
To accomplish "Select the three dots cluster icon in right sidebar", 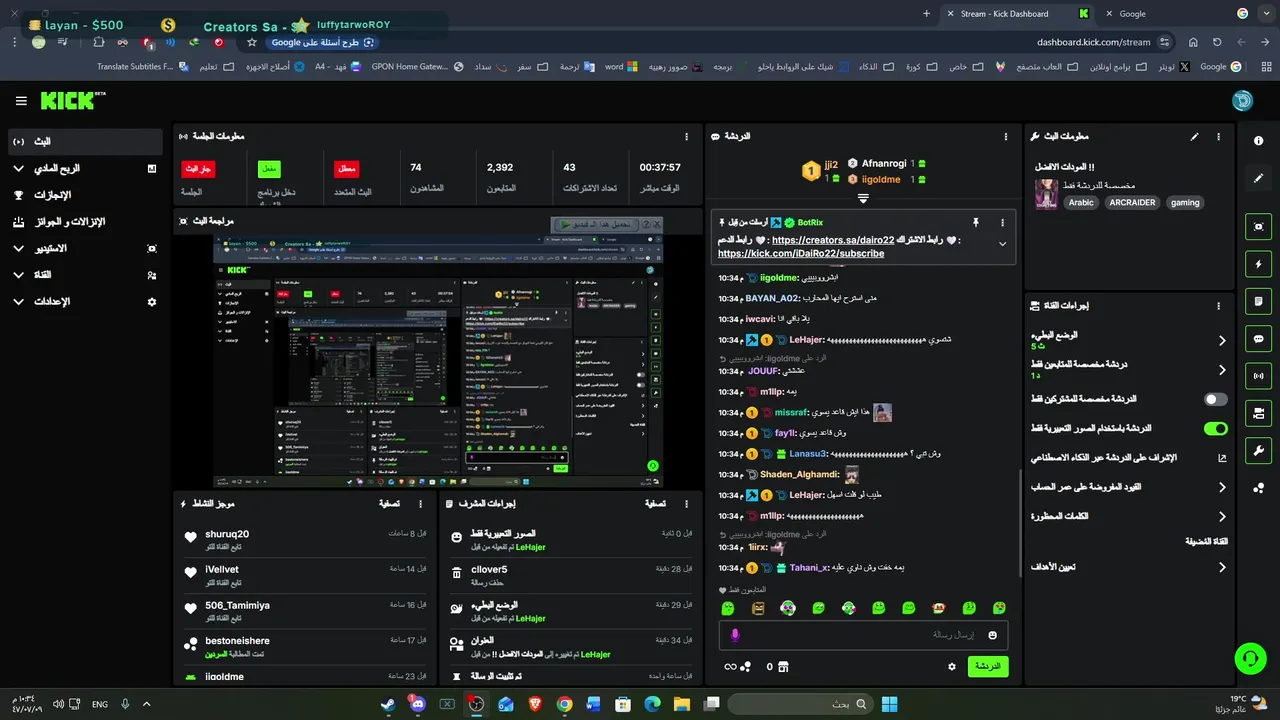I will (1258, 487).
